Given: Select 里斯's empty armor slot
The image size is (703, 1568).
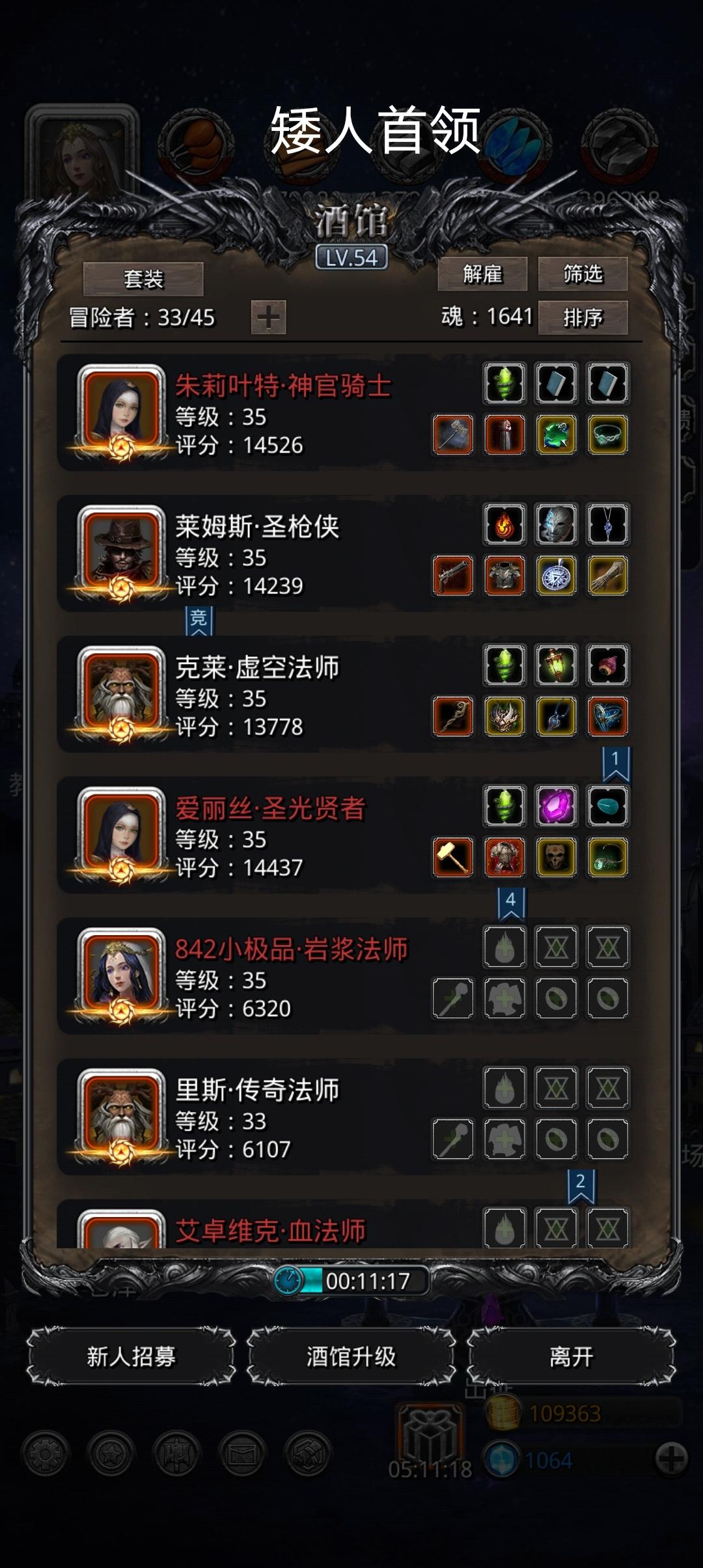Looking at the screenshot, I should pyautogui.click(x=504, y=1139).
